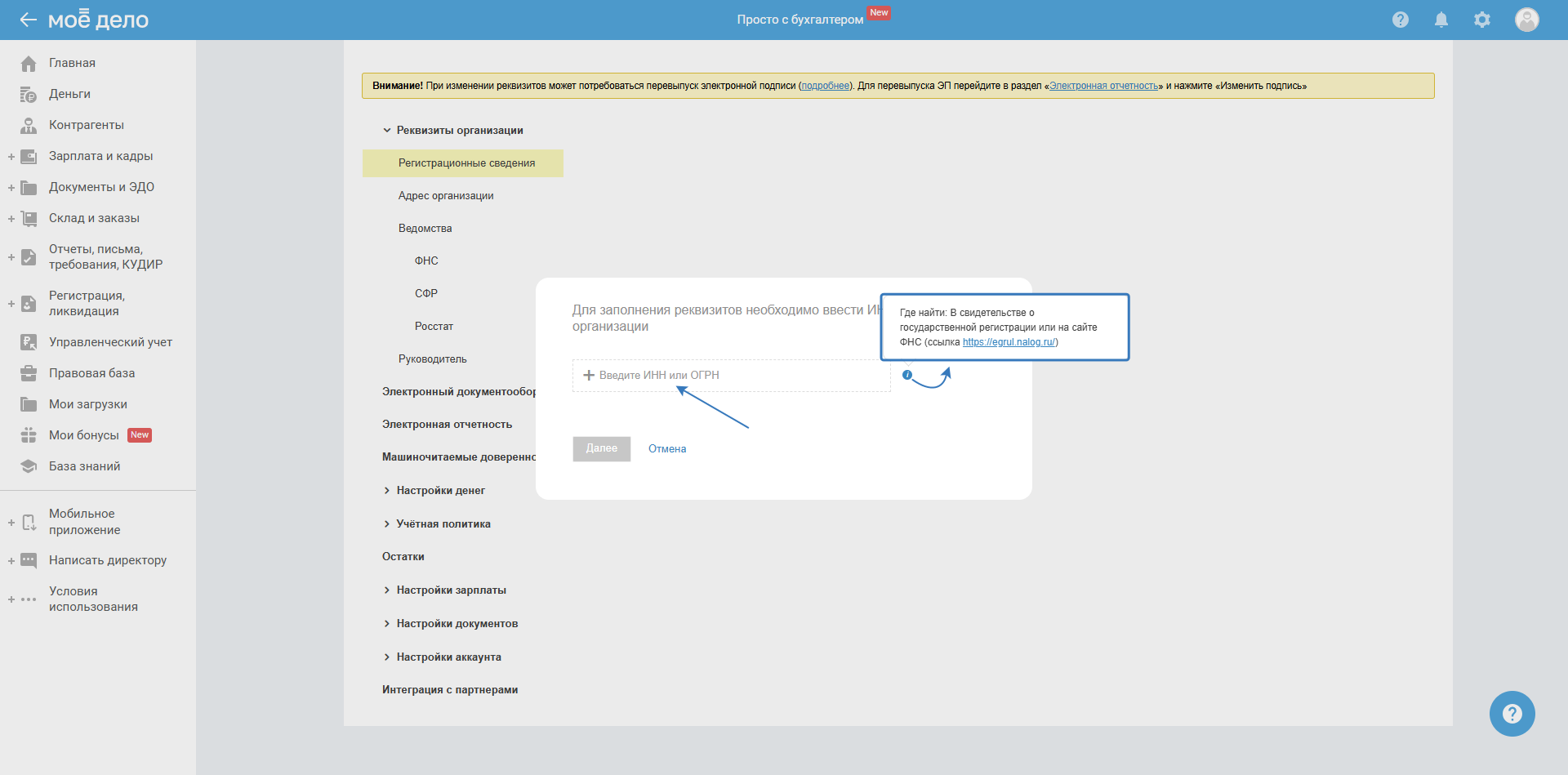This screenshot has height=775, width=1568.
Task: Click the Мои бонусы gift icon
Action: [x=29, y=435]
